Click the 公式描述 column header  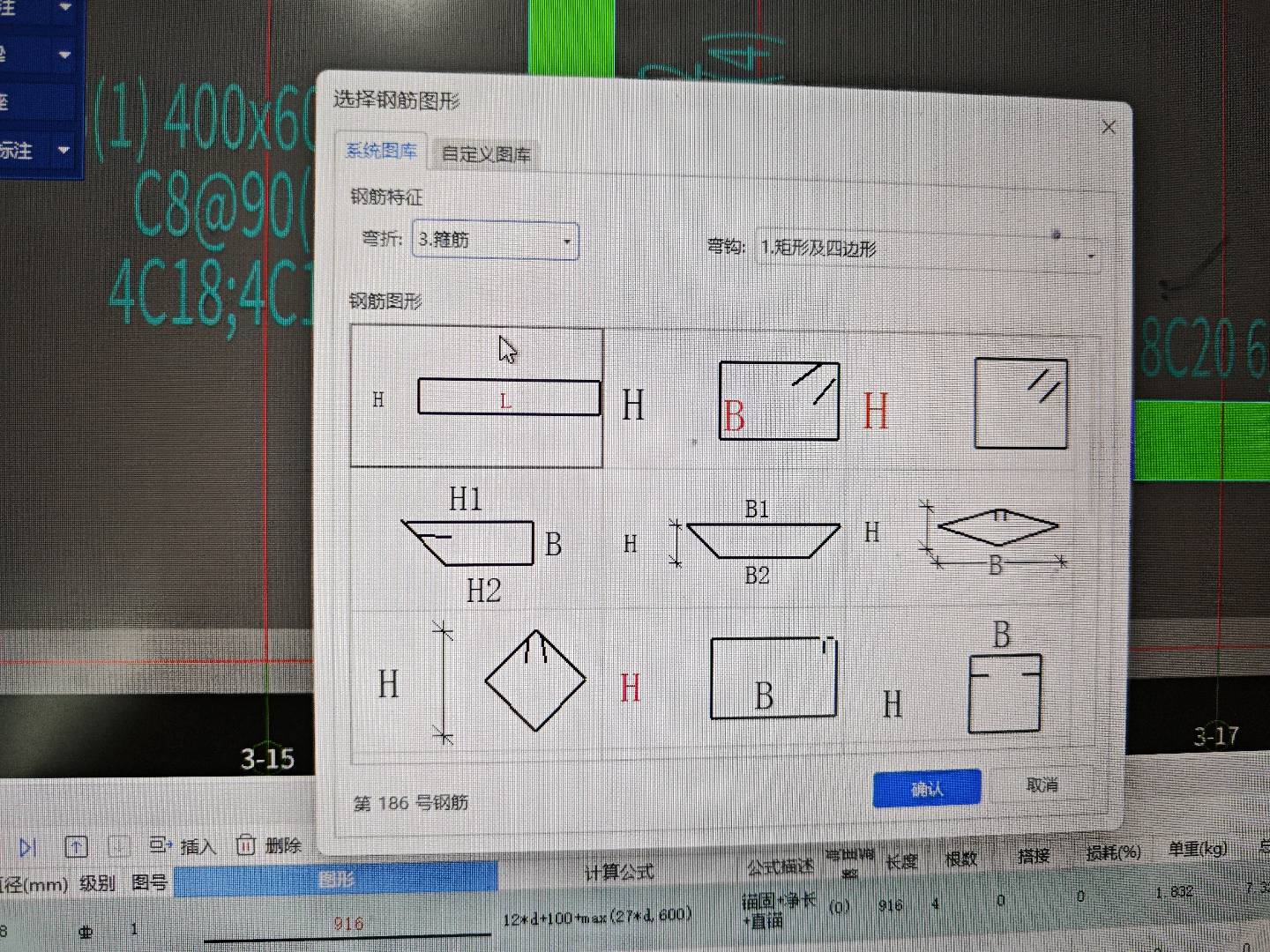(x=781, y=867)
